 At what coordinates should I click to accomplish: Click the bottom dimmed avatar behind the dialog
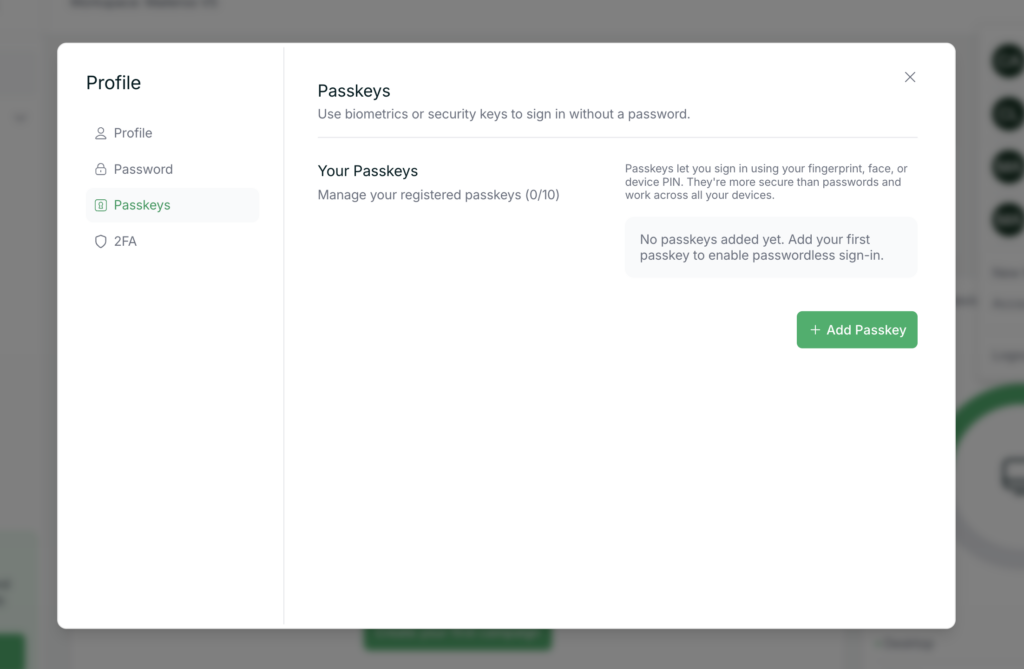point(1005,217)
